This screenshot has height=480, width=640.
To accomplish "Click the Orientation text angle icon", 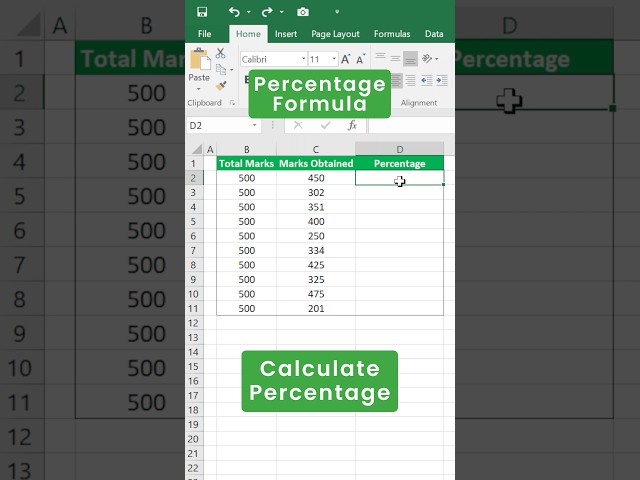I will [427, 59].
